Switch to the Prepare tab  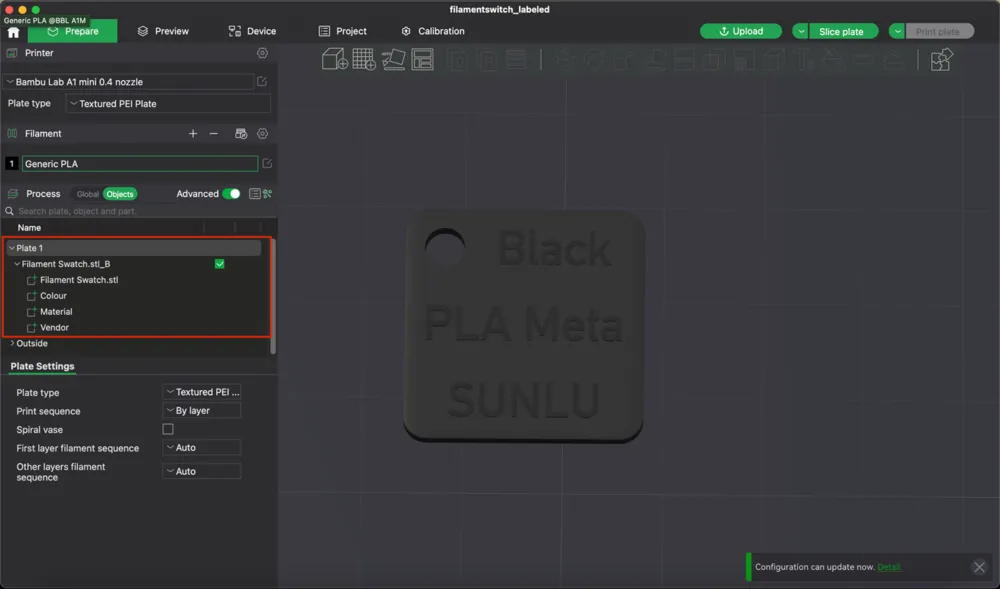(x=73, y=31)
